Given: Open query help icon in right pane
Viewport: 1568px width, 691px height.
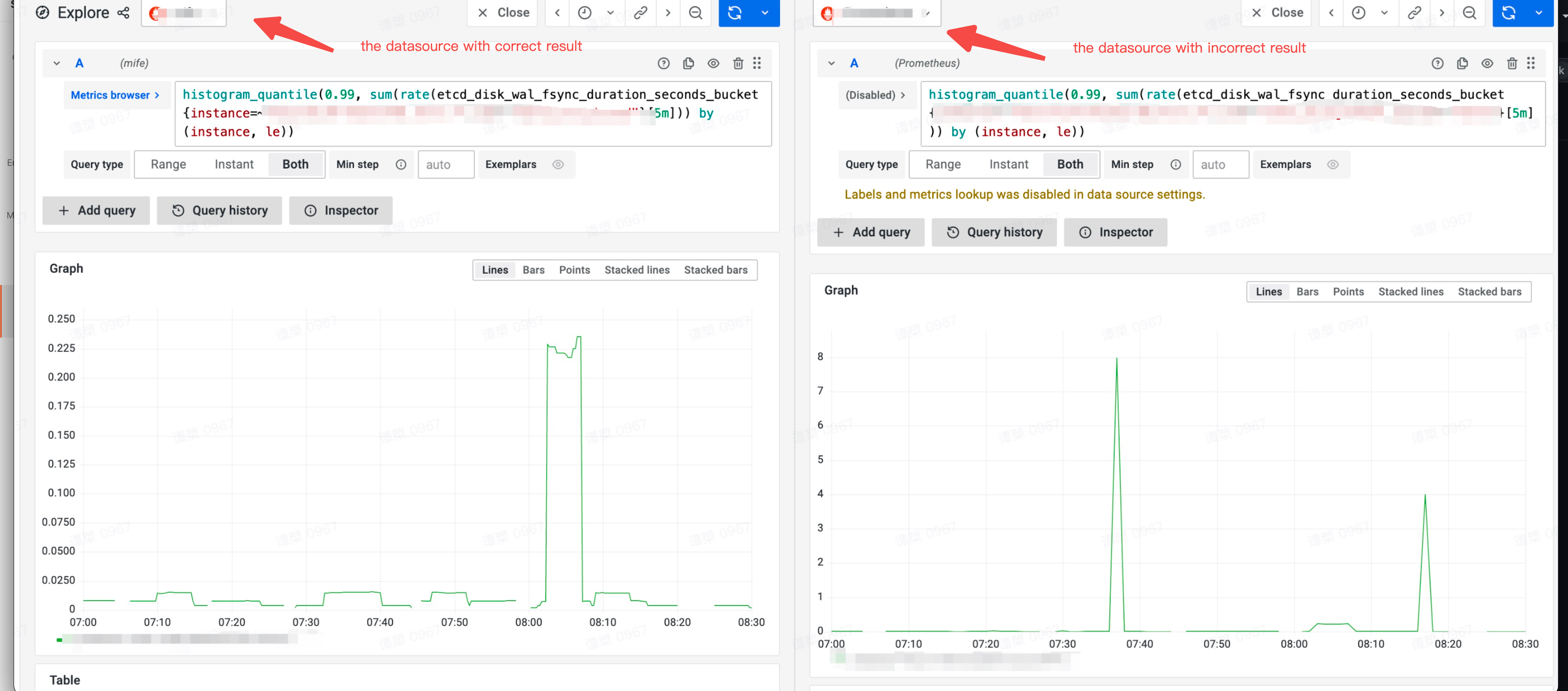Looking at the screenshot, I should [x=1437, y=63].
